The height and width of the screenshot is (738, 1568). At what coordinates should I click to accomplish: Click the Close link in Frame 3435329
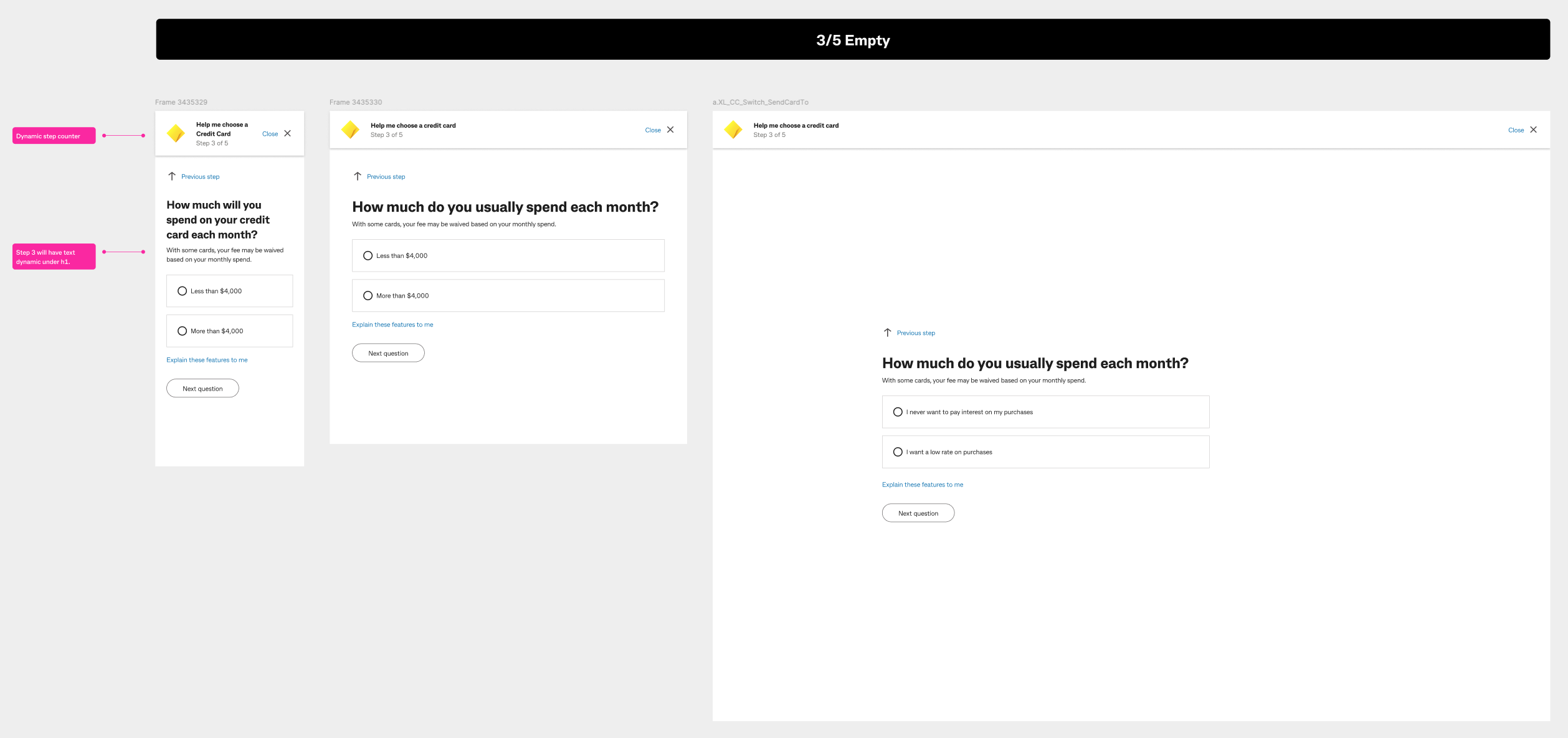tap(270, 134)
